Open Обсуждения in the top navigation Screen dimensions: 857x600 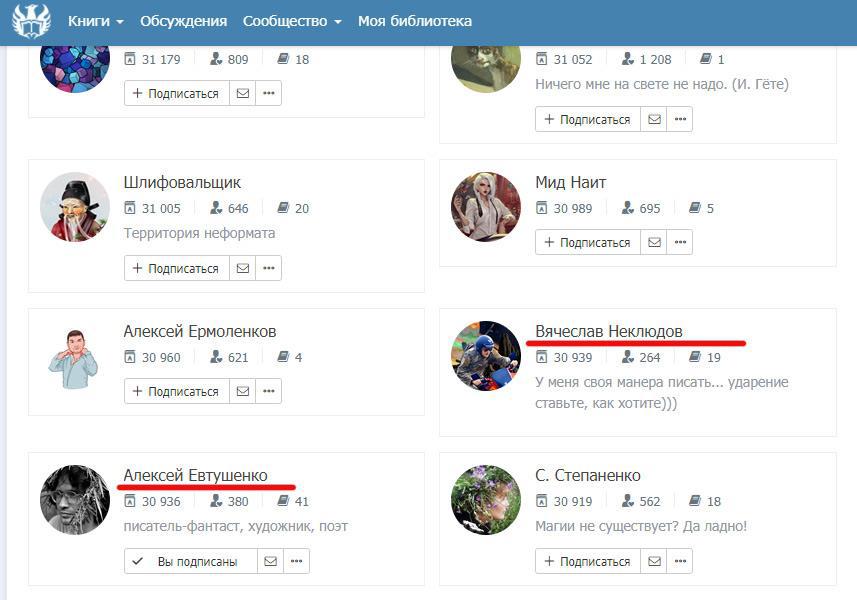tap(184, 21)
